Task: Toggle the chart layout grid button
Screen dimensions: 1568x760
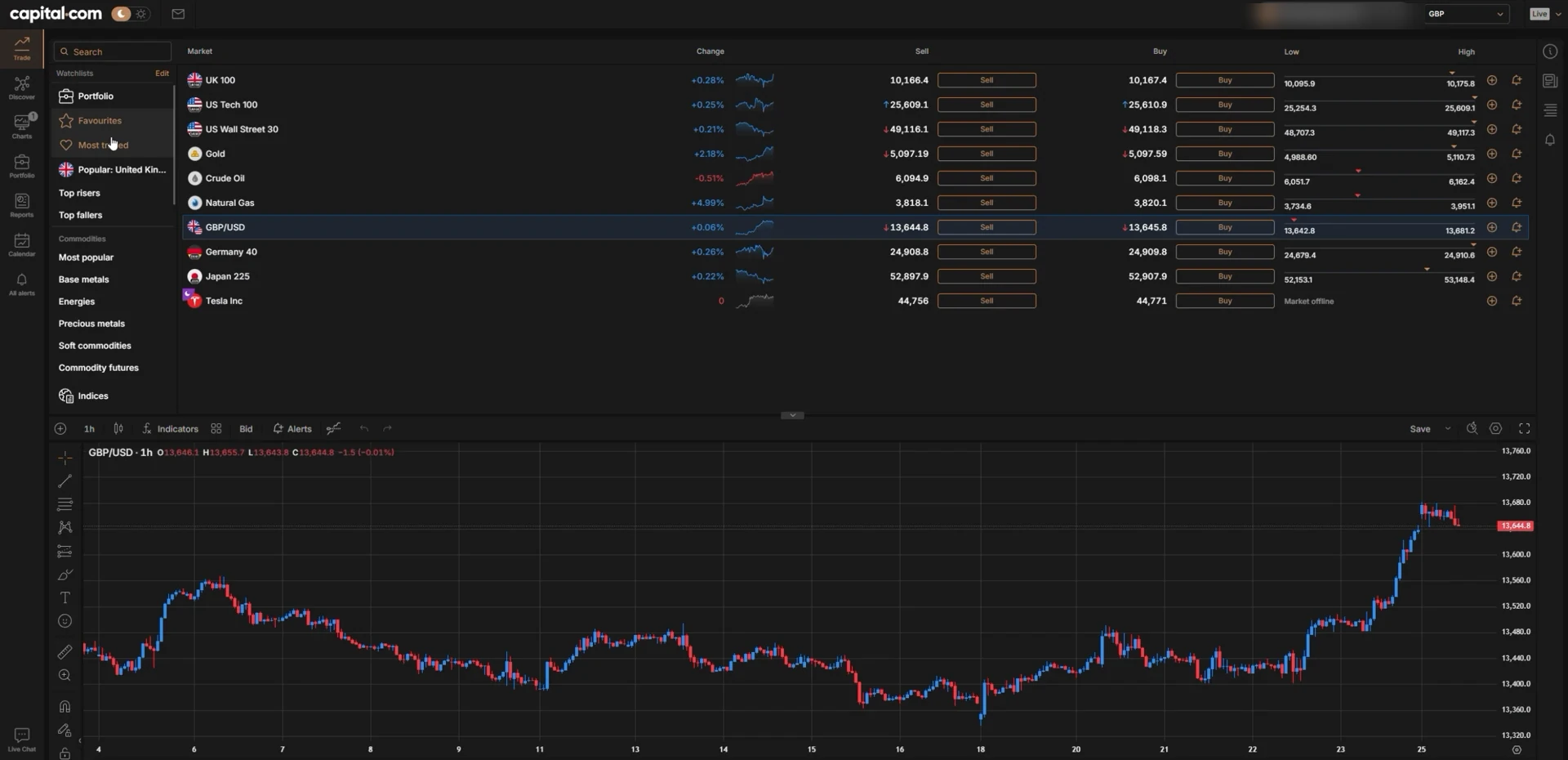Action: (216, 428)
